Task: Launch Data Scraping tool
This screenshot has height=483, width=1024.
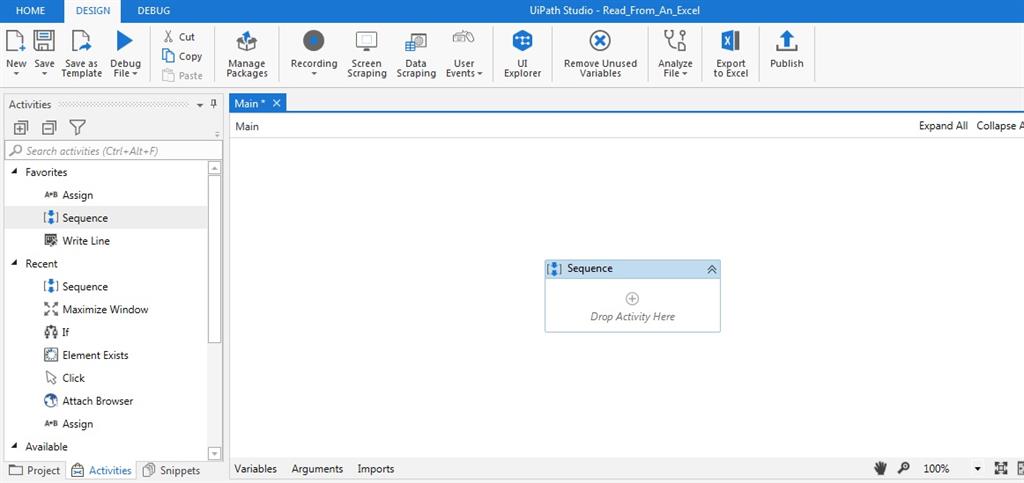Action: pyautogui.click(x=416, y=55)
